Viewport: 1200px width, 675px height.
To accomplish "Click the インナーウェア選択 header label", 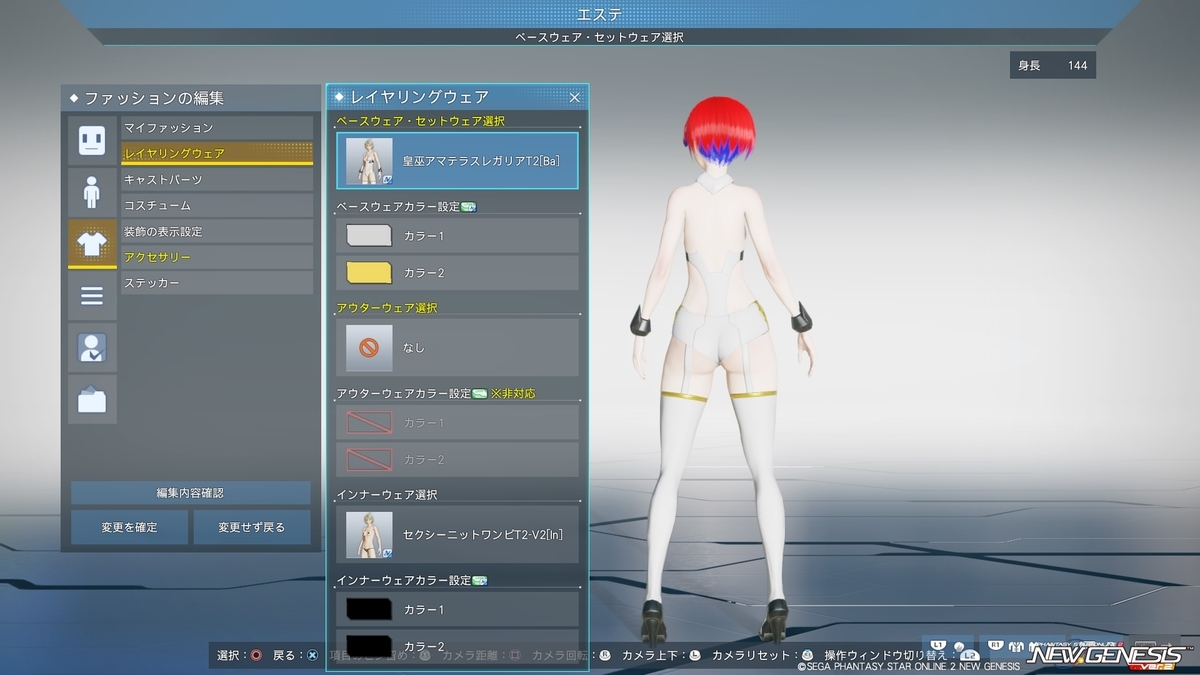I will (387, 495).
